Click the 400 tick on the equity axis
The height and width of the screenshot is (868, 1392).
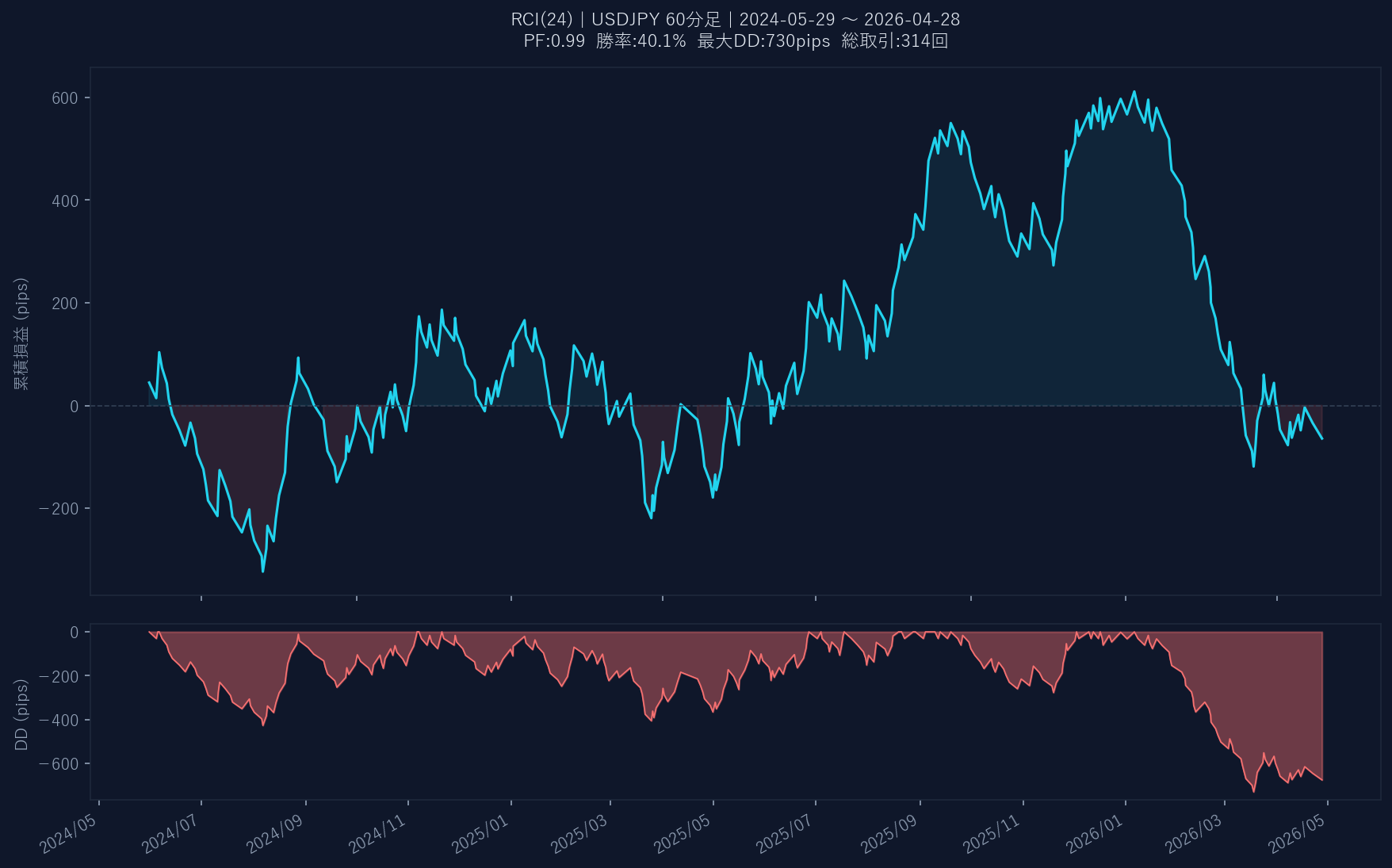65,201
